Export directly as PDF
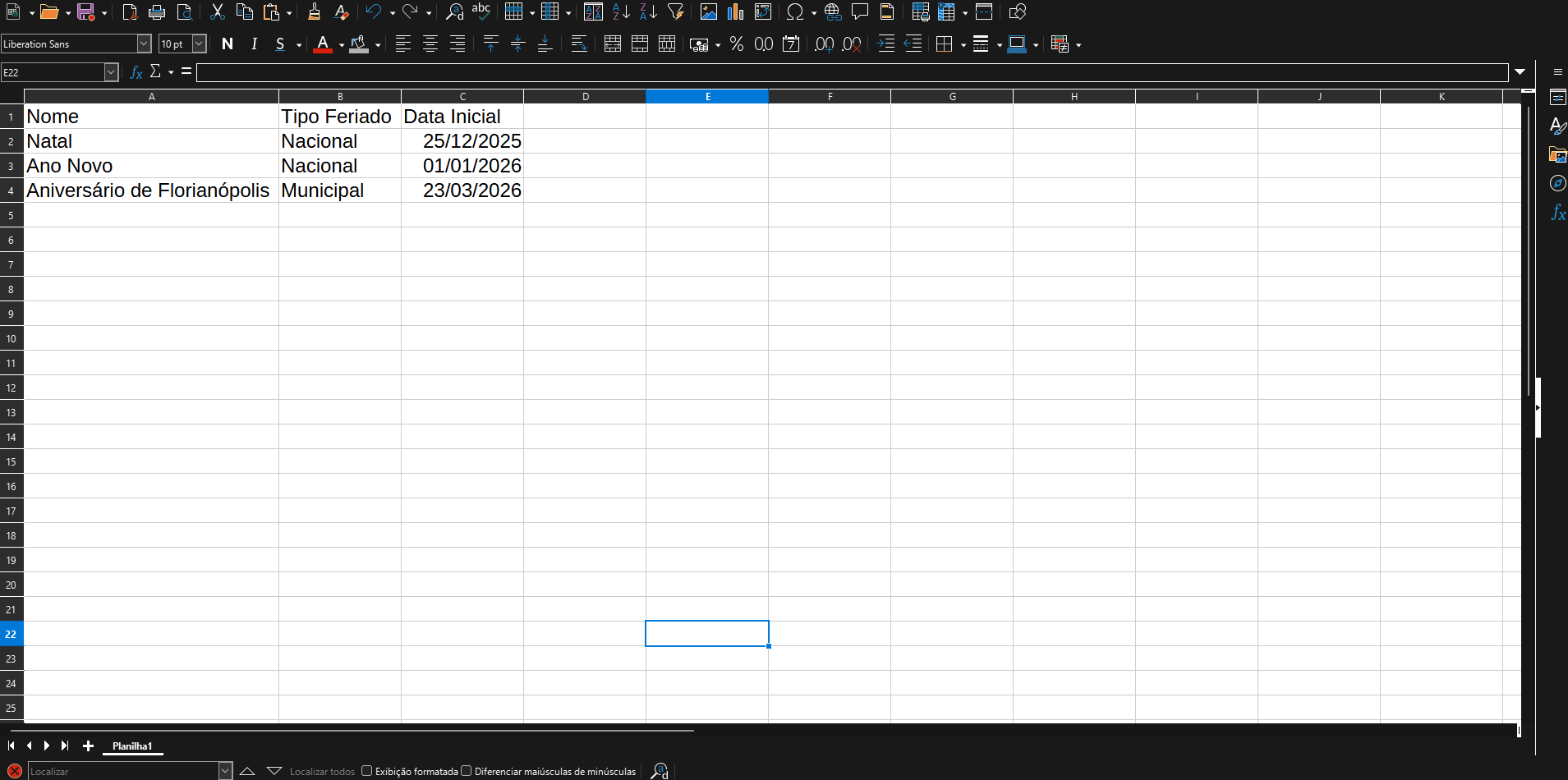The image size is (1568, 780). 130,12
